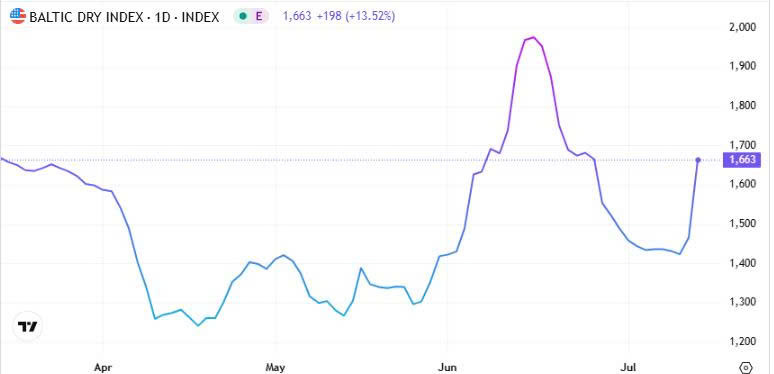Screen dimensions: 774x374
Task: Click the Jun time axis label
Action: [x=446, y=368]
